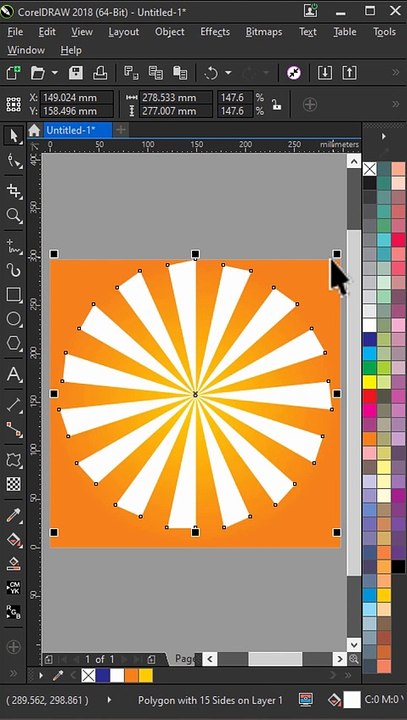Select the Rectangle tool
The image size is (407, 720).
click(13, 295)
